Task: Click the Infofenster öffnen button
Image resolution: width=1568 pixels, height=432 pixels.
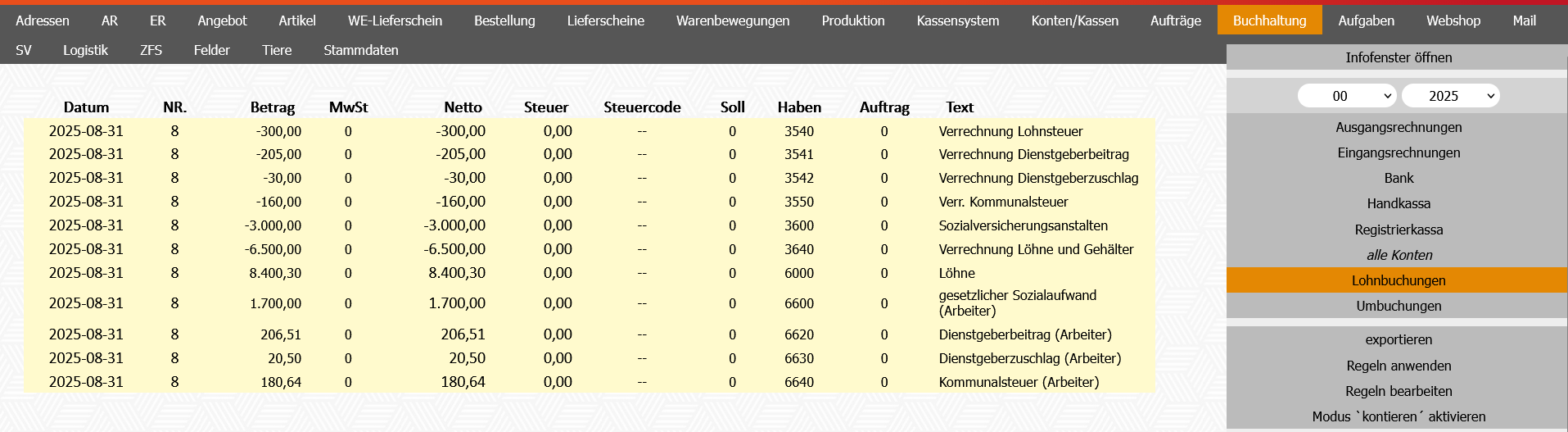Action: pos(1398,57)
